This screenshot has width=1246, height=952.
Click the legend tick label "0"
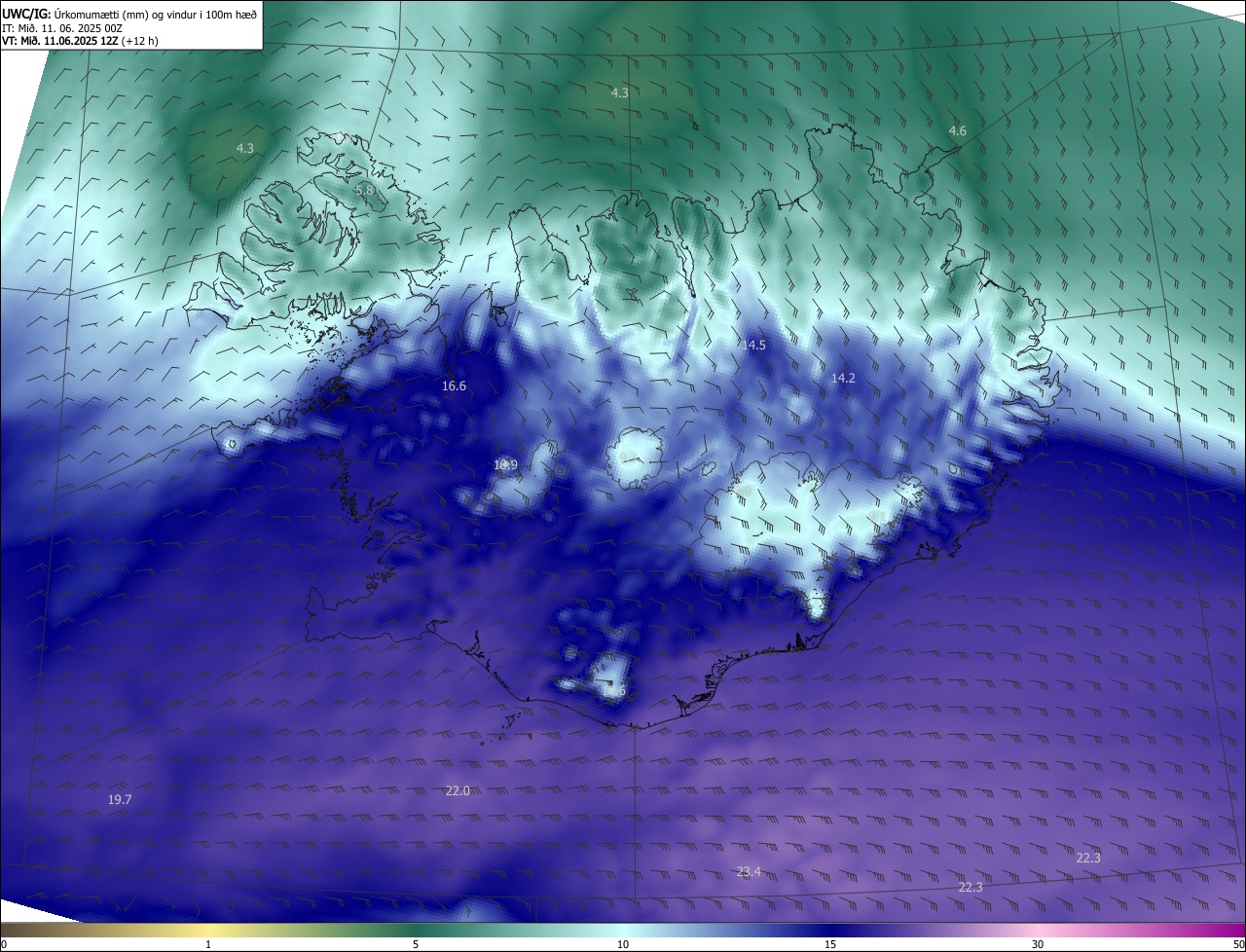click(x=3, y=944)
